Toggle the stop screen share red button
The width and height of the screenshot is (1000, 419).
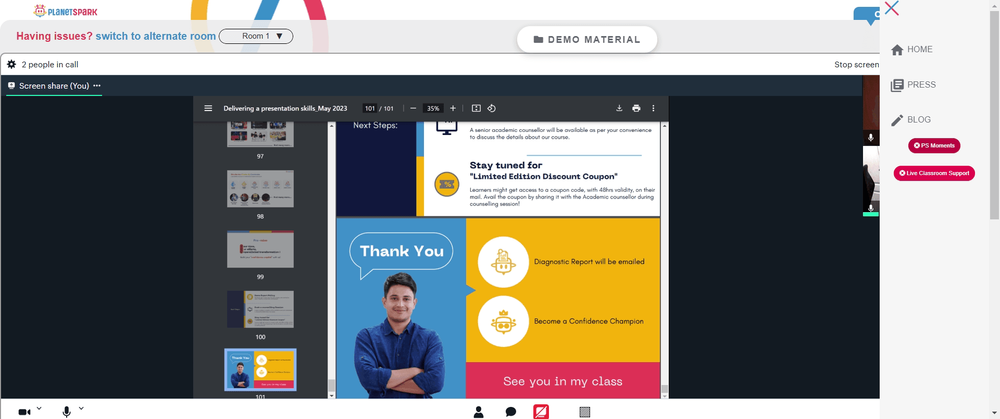(541, 412)
